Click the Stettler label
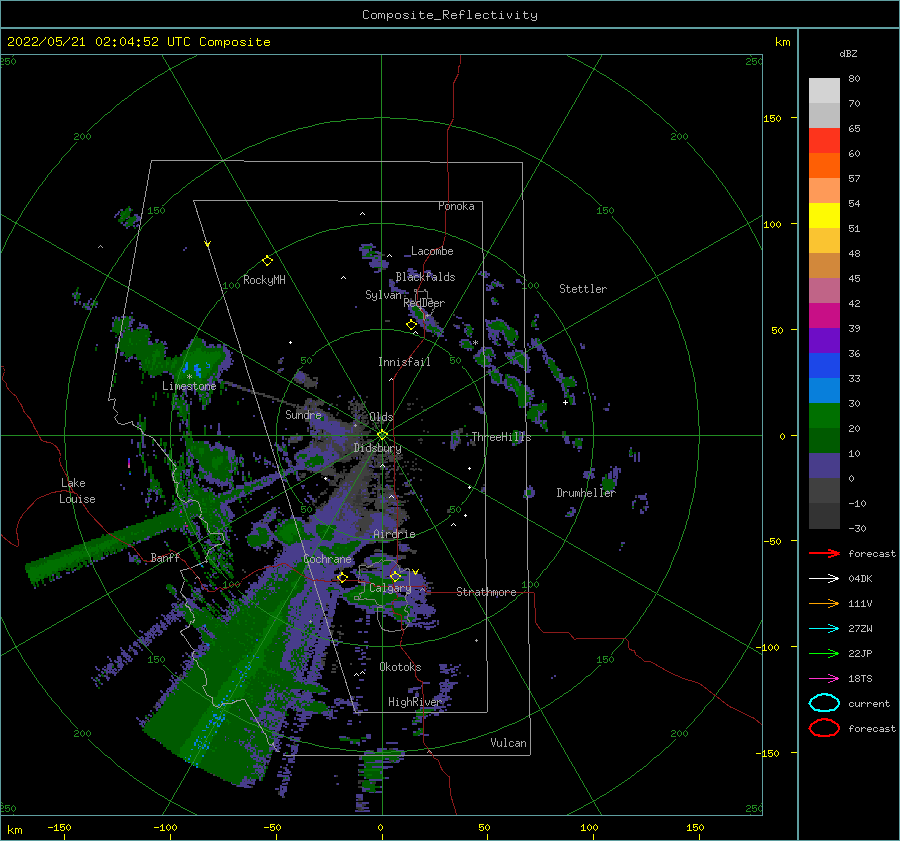This screenshot has width=900, height=841. (x=583, y=289)
